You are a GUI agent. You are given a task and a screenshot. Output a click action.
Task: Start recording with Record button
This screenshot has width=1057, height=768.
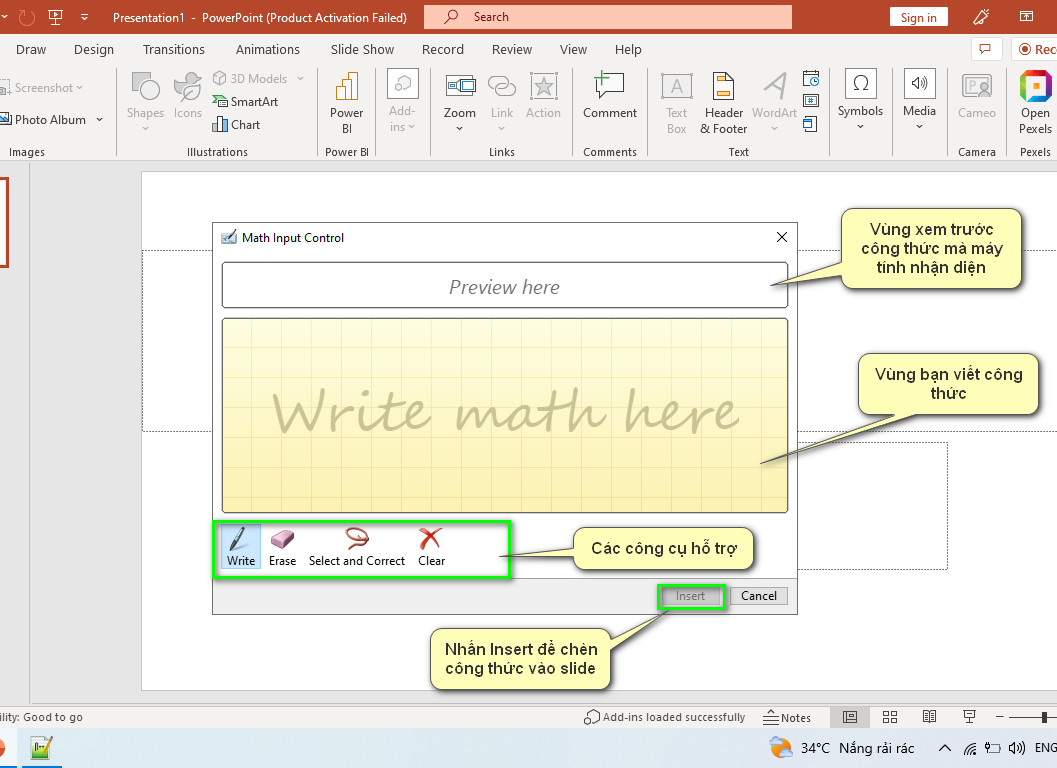coord(1035,49)
